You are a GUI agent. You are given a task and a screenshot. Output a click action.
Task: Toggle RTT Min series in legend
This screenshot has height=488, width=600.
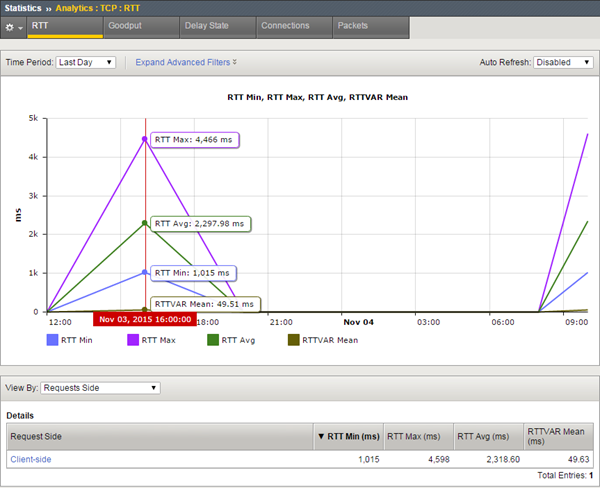coord(52,340)
